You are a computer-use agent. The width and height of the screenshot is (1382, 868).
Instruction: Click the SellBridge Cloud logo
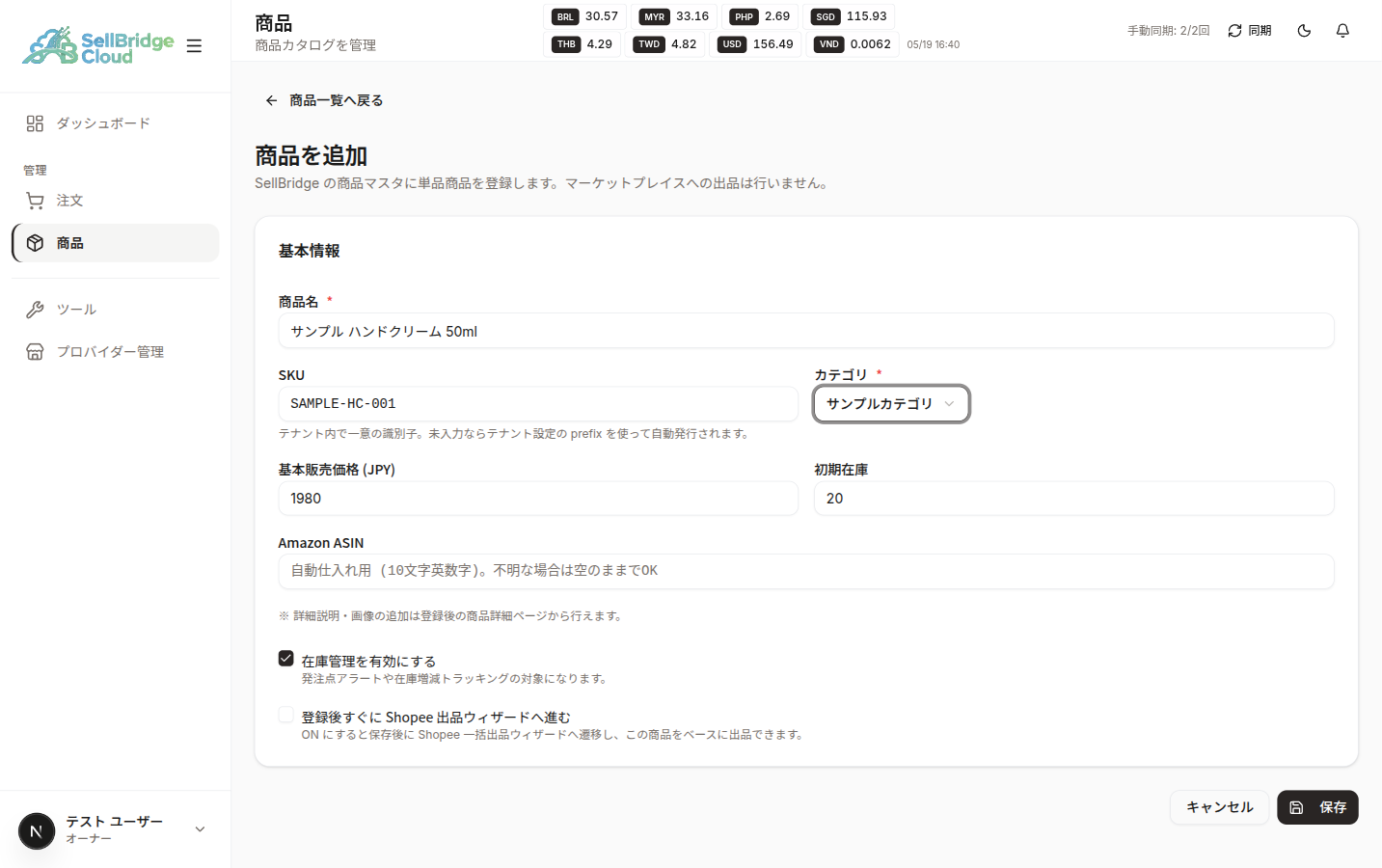tap(97, 45)
